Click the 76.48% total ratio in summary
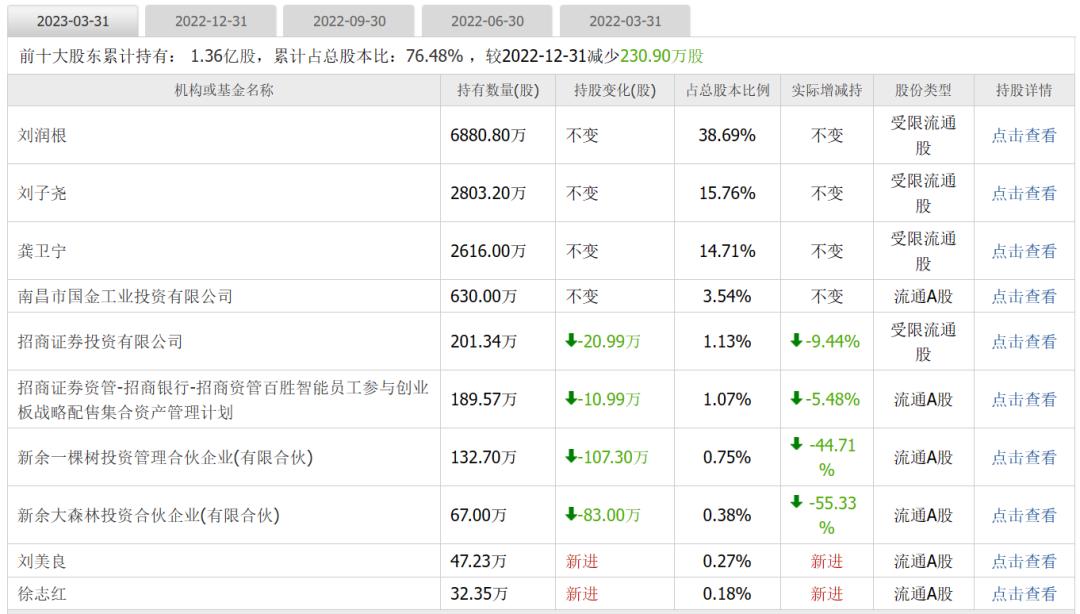This screenshot has height=614, width=1080. coord(434,57)
